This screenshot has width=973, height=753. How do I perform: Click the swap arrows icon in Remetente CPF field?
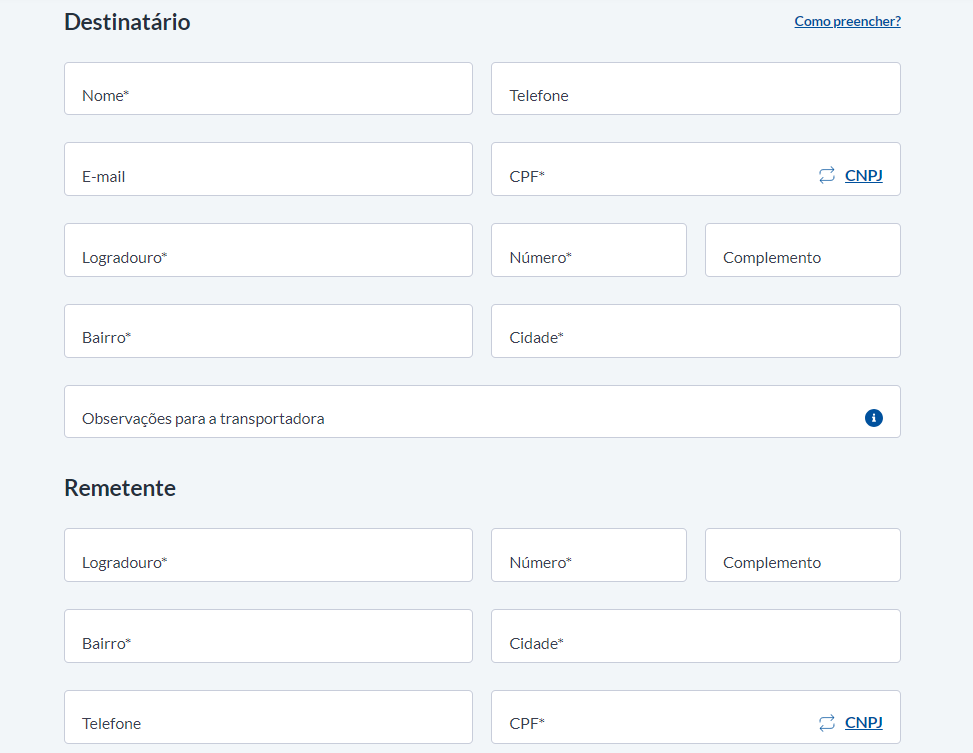(827, 723)
